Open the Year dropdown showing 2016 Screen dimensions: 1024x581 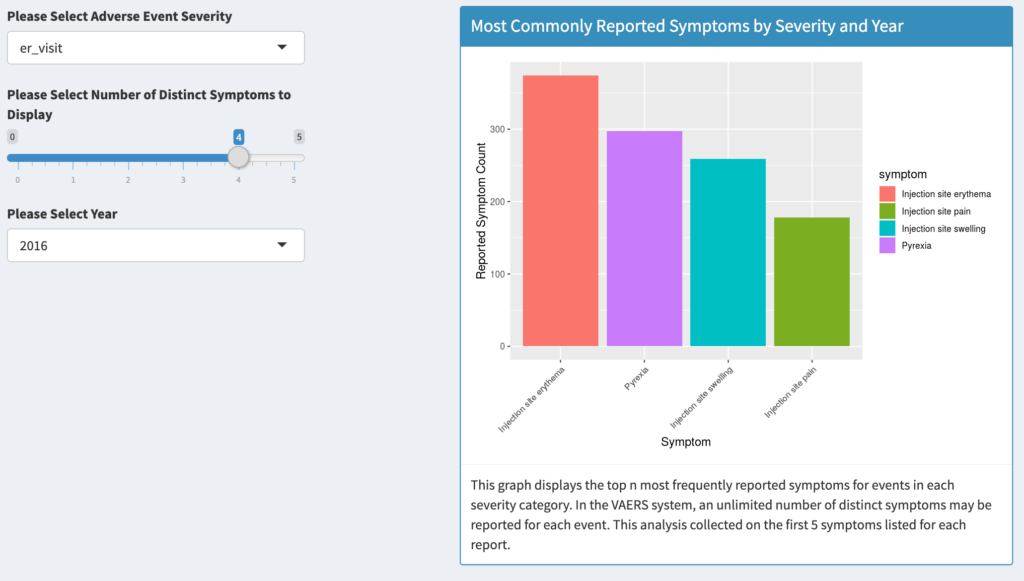(x=155, y=245)
